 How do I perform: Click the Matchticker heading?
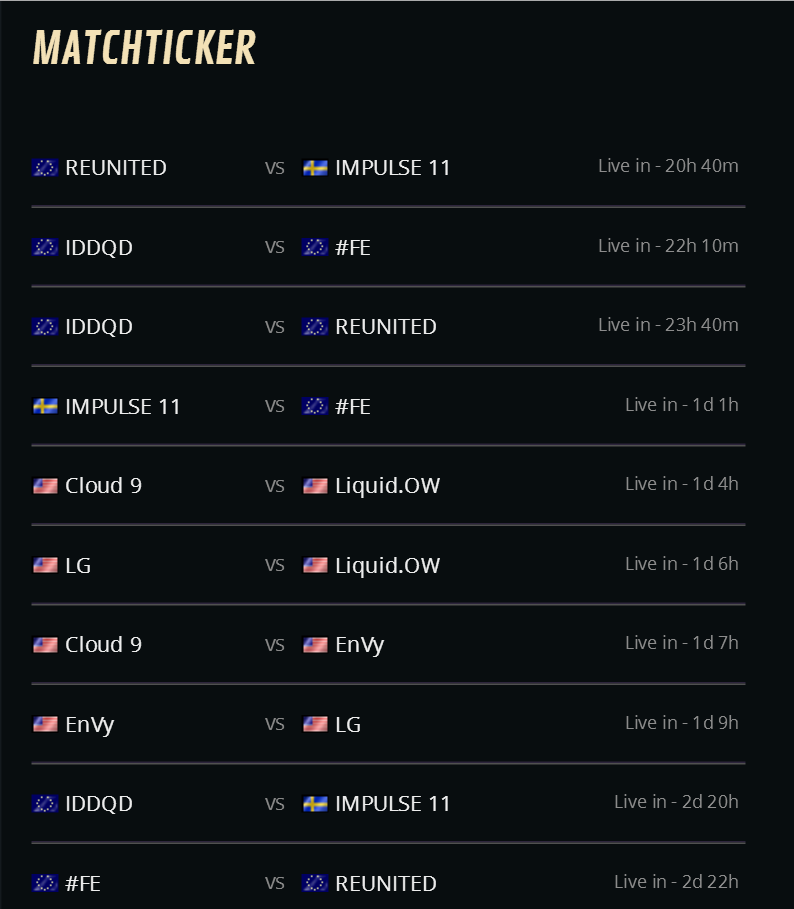pyautogui.click(x=144, y=48)
